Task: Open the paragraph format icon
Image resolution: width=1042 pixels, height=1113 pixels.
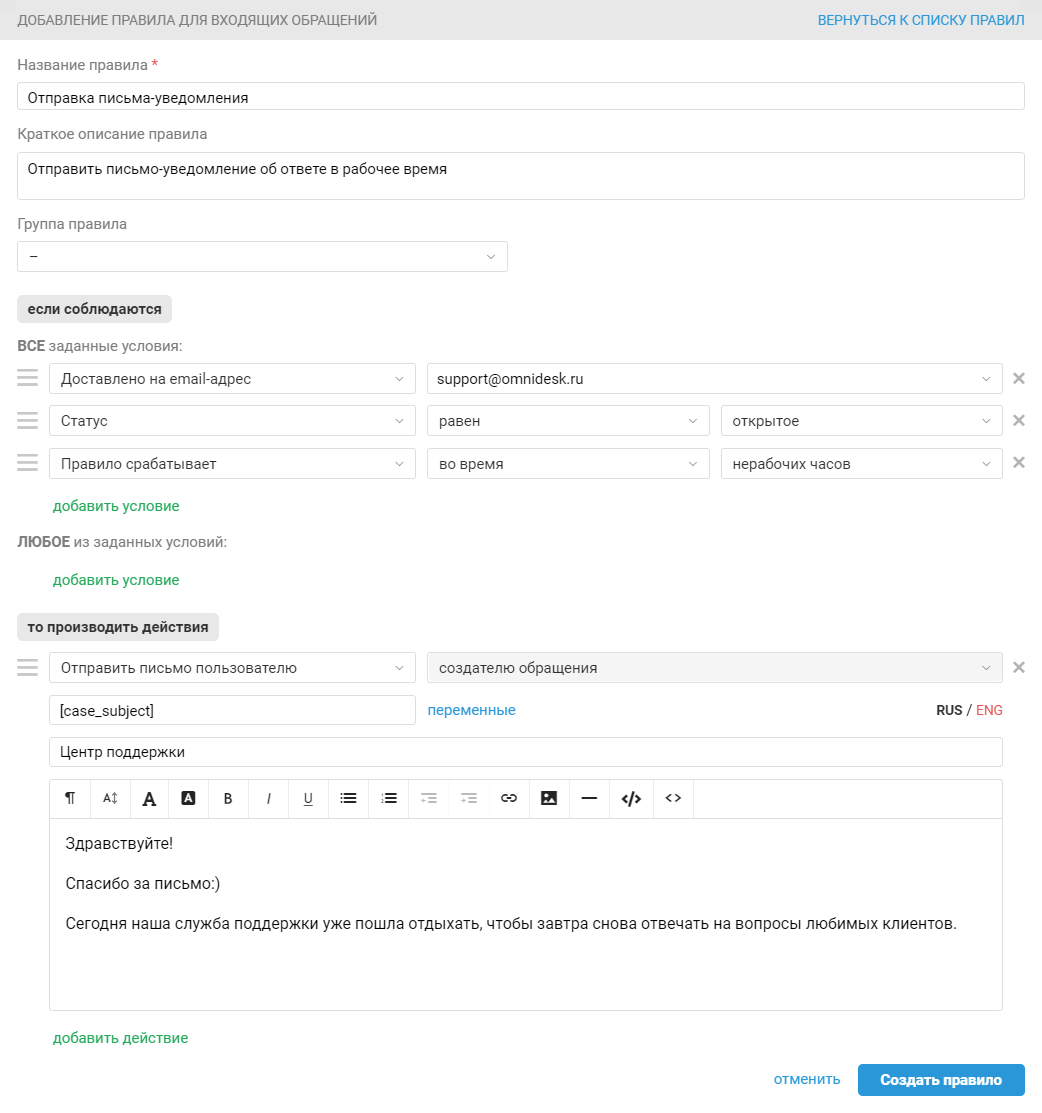Action: pyautogui.click(x=70, y=799)
